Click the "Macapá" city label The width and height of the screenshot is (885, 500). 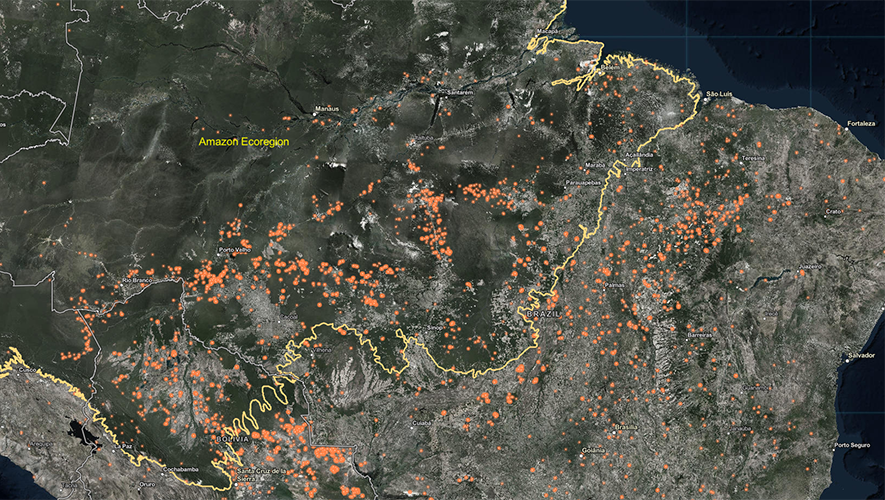(548, 31)
